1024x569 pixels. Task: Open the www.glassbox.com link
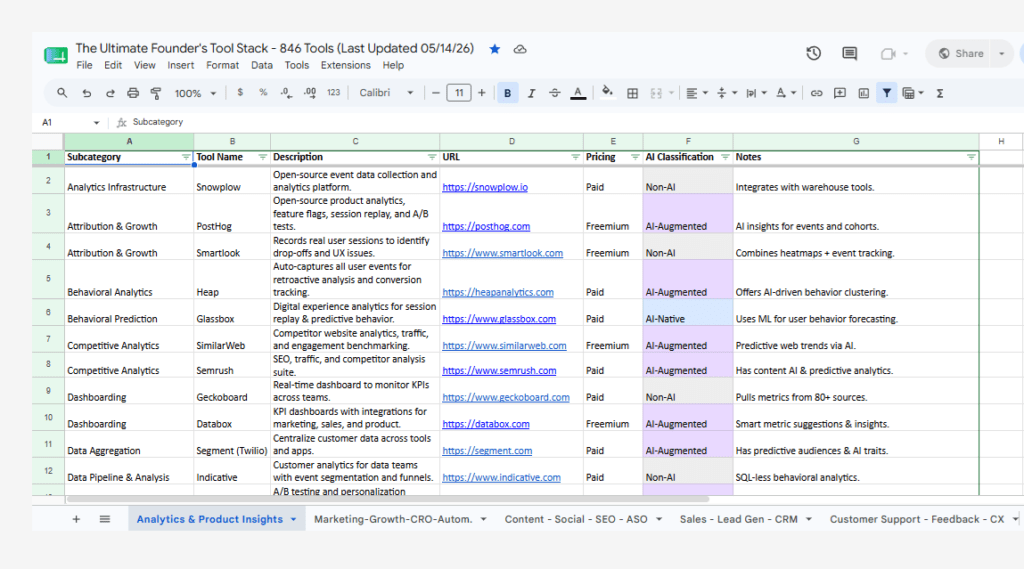pos(499,319)
